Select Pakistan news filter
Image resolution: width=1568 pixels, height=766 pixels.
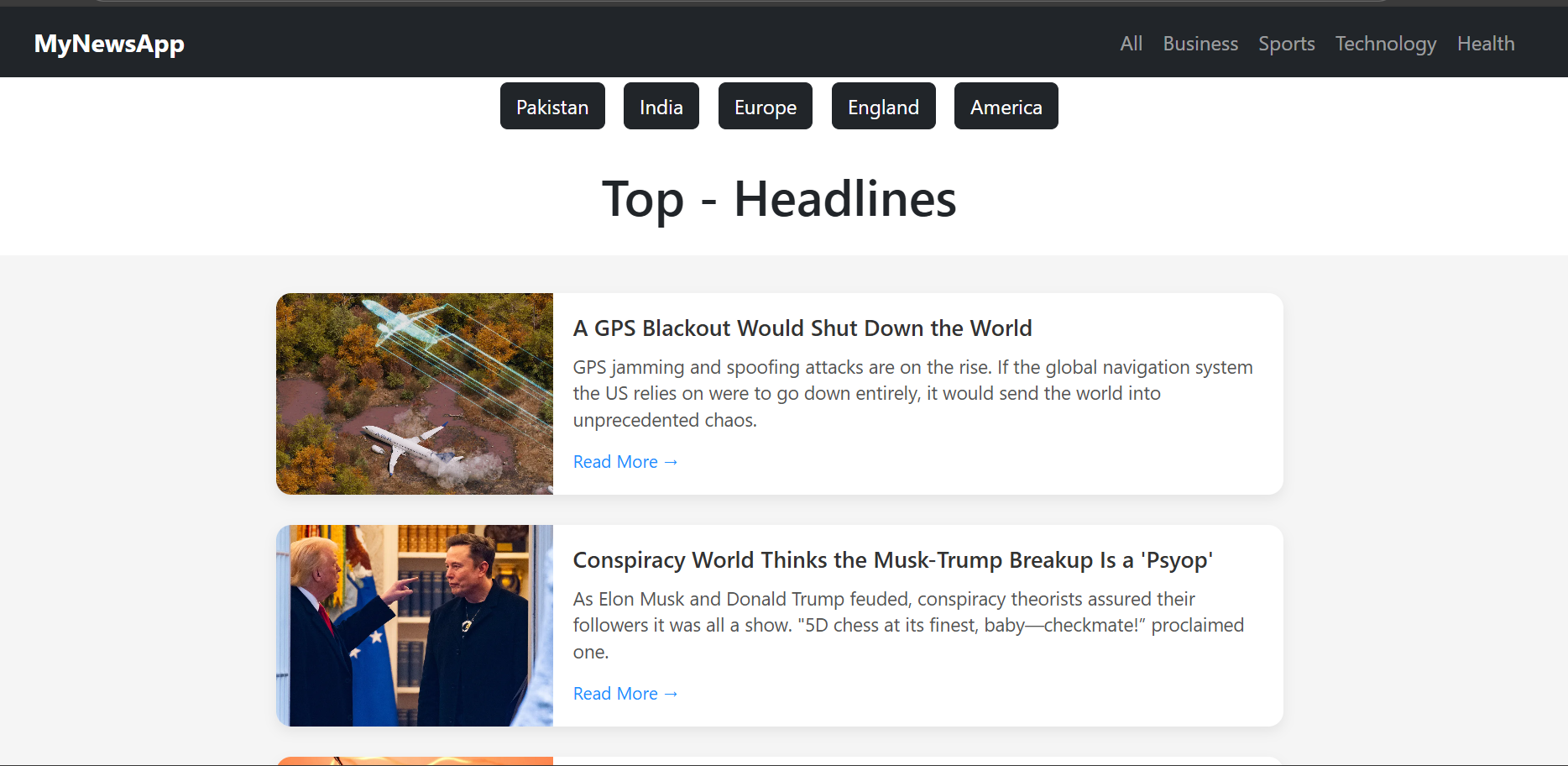pos(552,106)
